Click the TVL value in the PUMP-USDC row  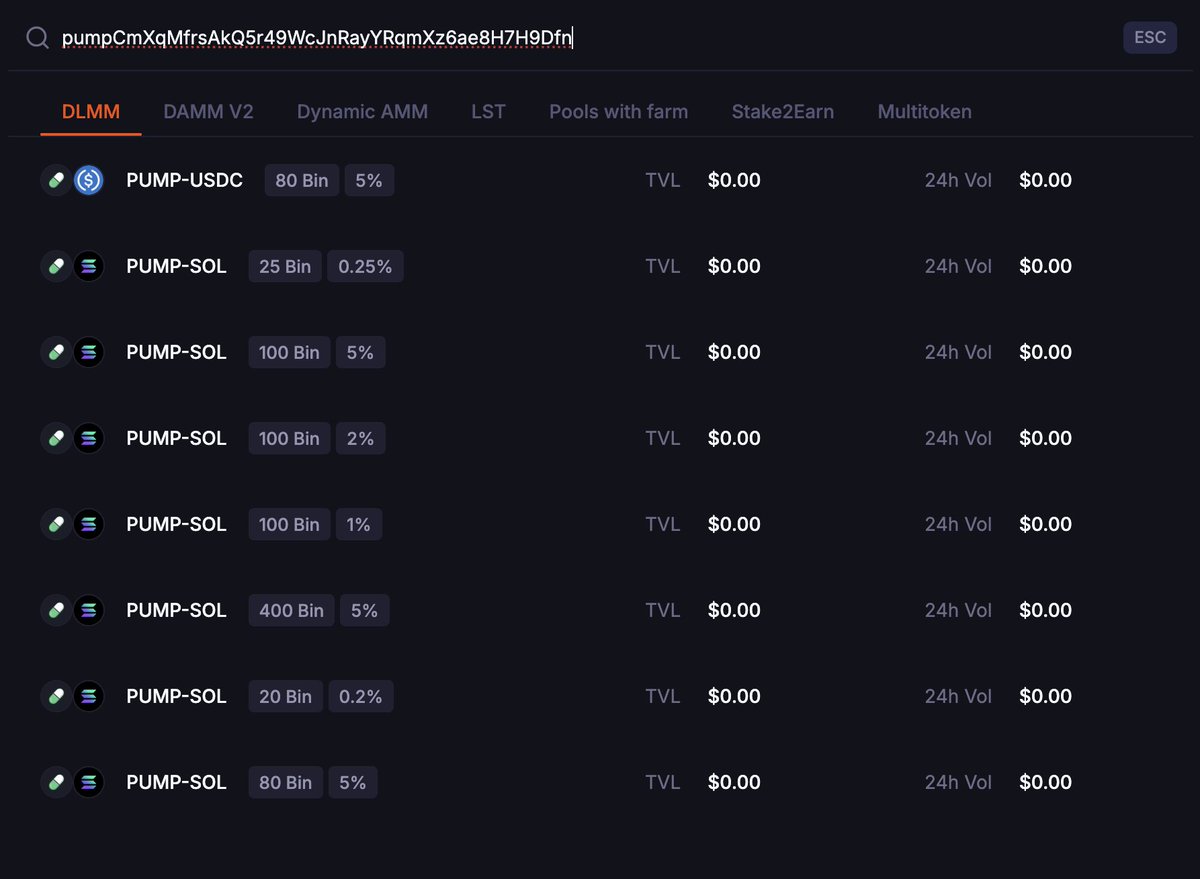[734, 180]
